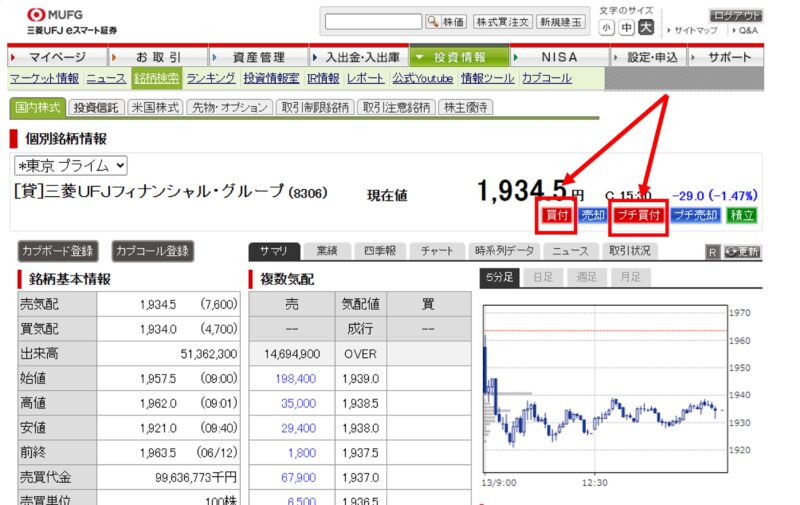Go to レポート link
The width and height of the screenshot is (800, 505).
[x=365, y=78]
